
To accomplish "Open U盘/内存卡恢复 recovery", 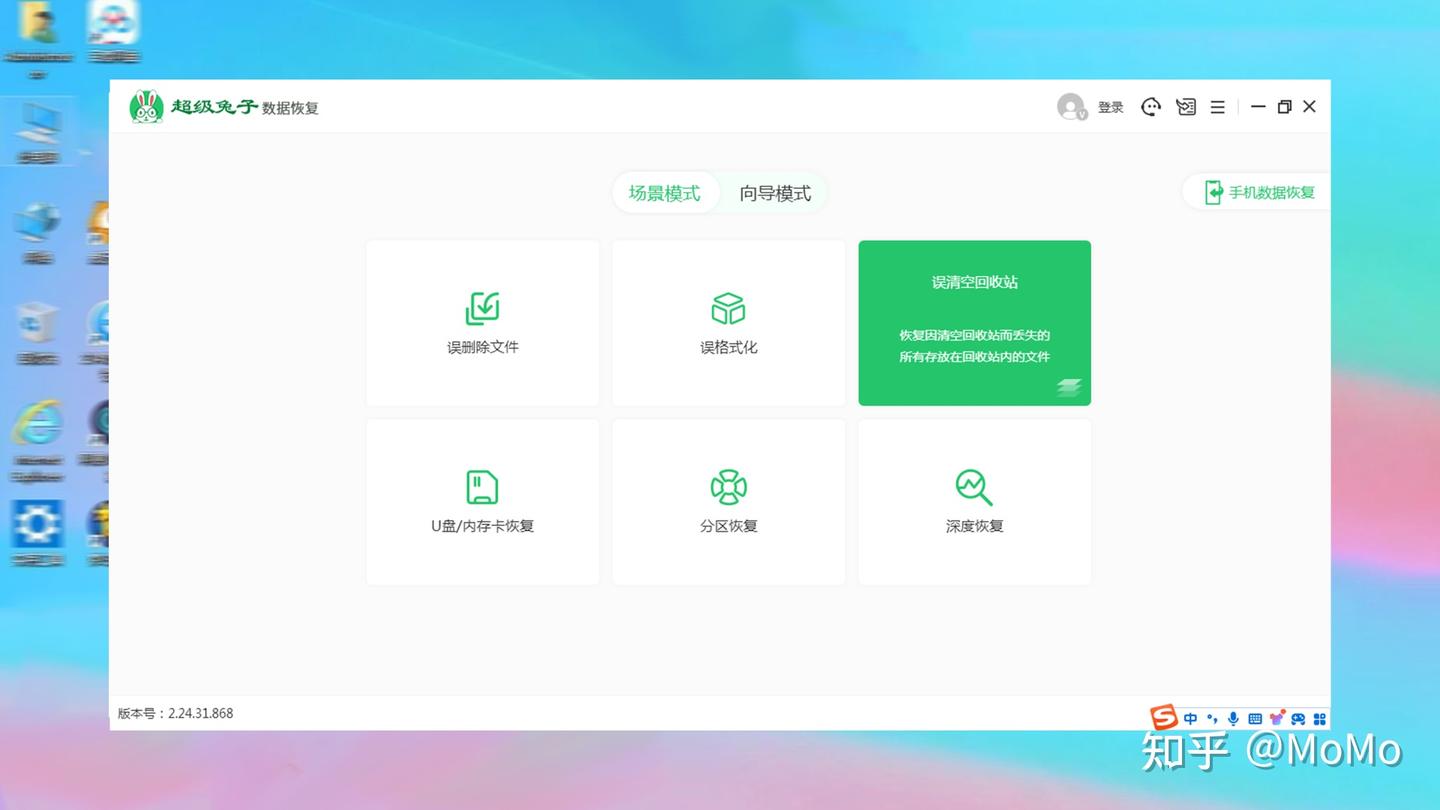I will click(483, 502).
